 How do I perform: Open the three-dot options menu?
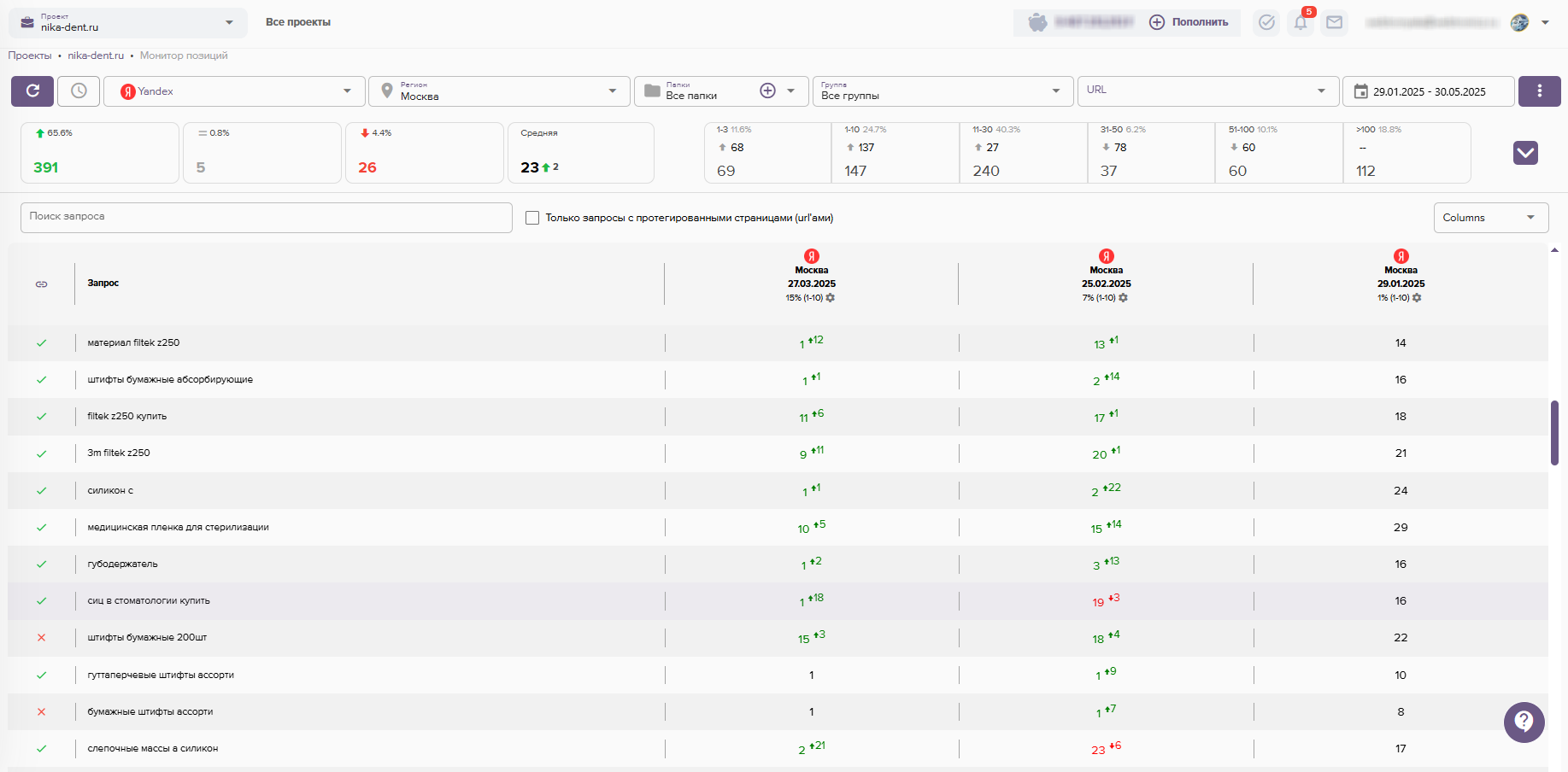[1539, 91]
